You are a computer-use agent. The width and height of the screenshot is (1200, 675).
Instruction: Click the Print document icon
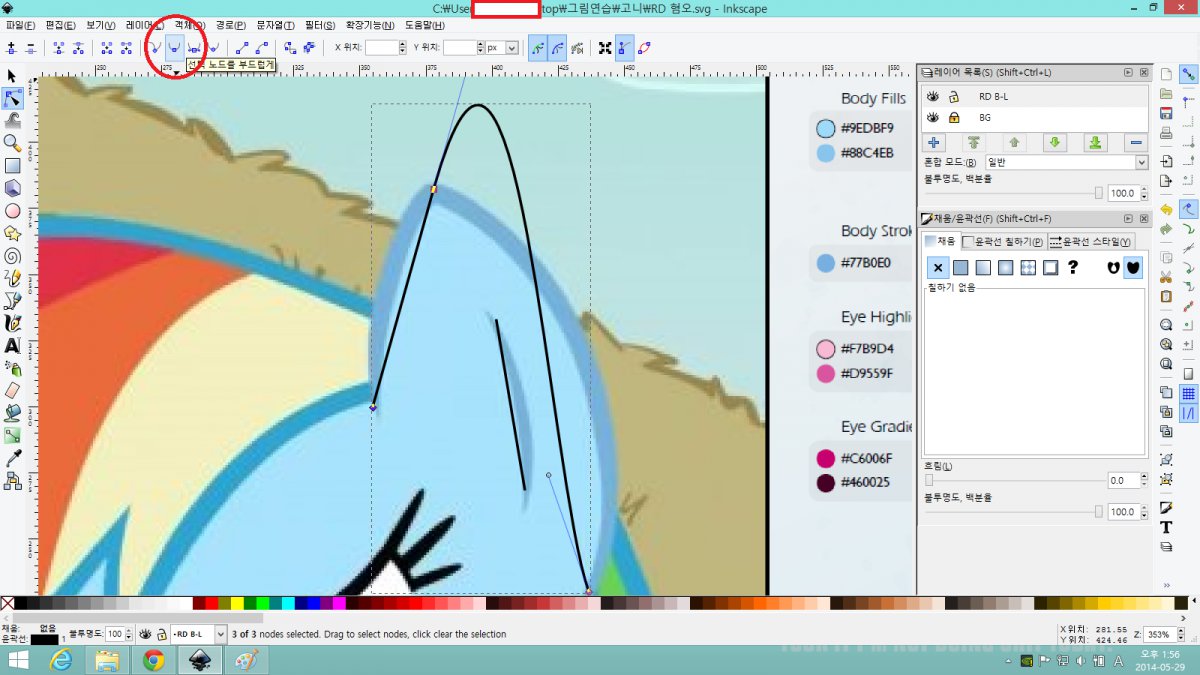coord(1166,132)
